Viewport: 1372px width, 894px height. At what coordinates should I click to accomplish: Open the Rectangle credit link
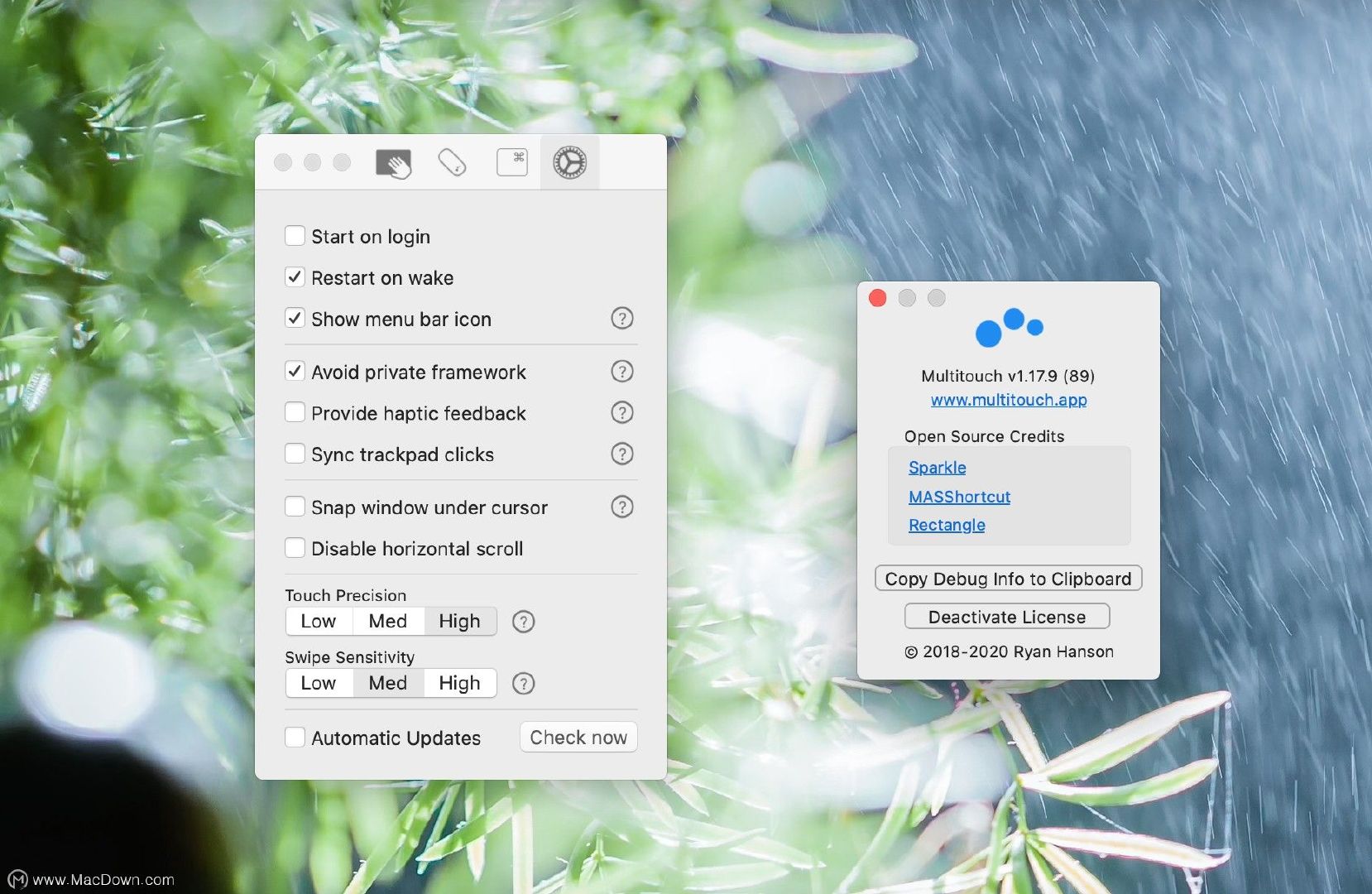click(947, 525)
